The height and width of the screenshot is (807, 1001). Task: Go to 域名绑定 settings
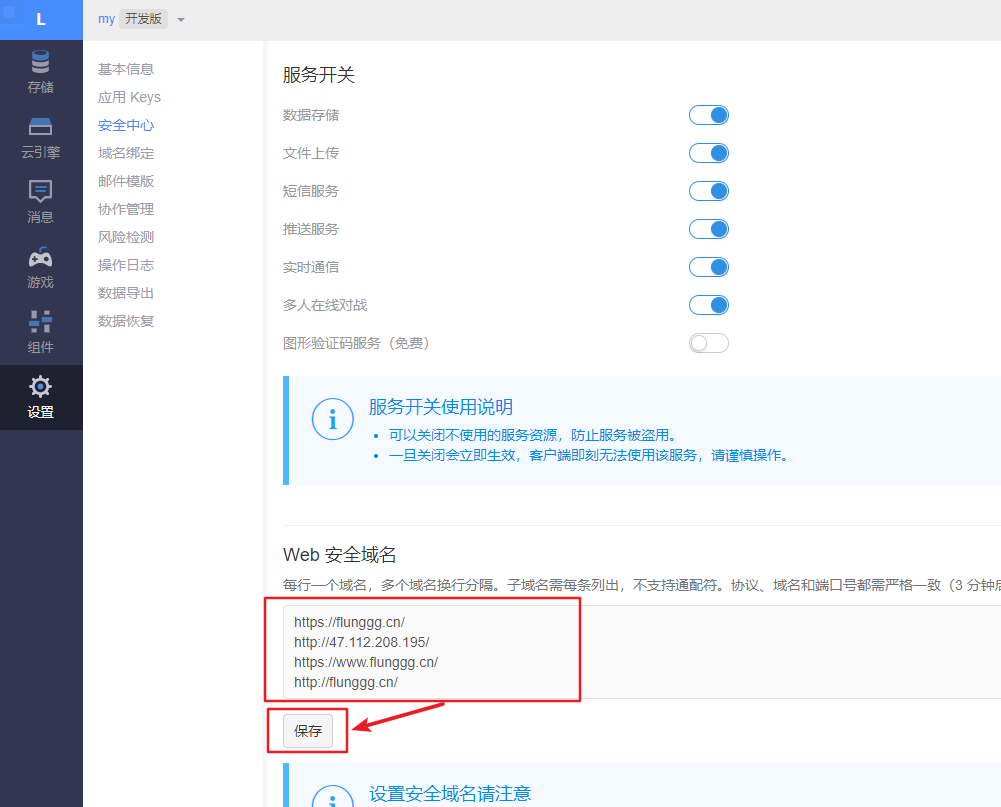coord(126,153)
